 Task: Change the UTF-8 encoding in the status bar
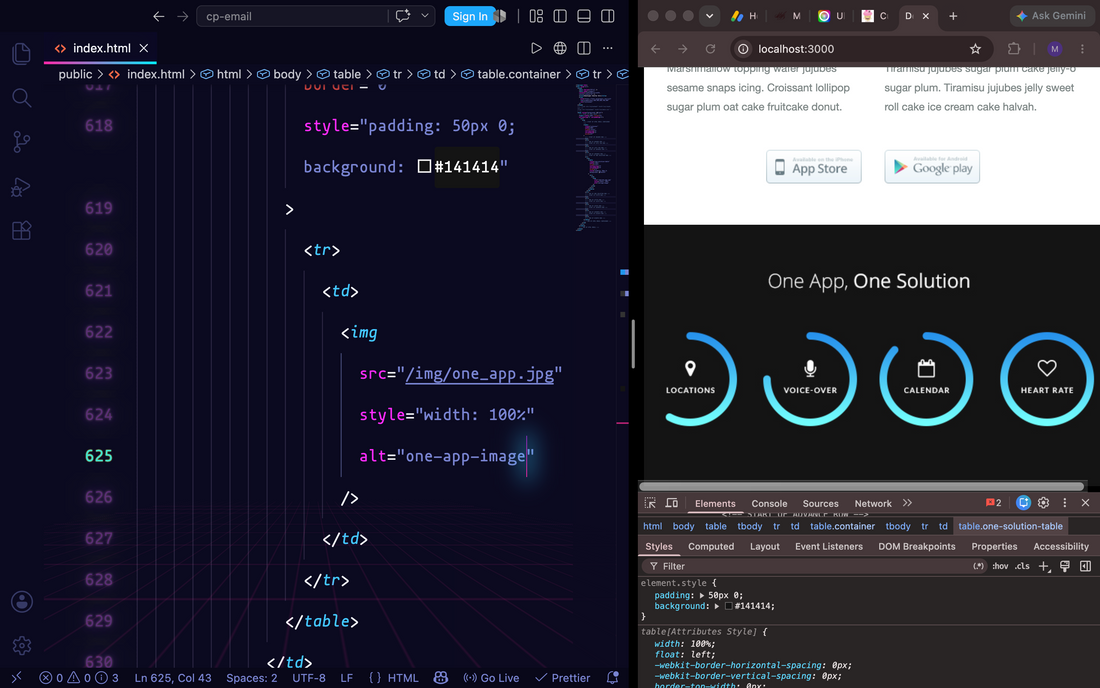[309, 677]
